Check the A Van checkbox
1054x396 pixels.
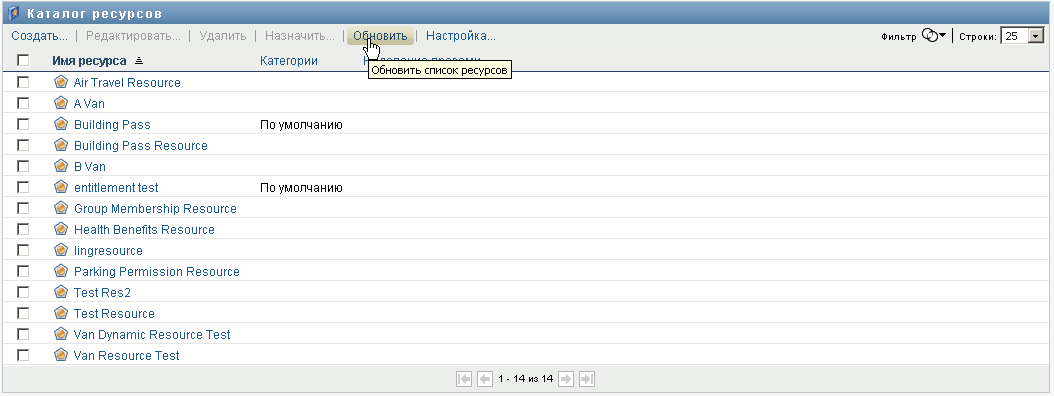pyautogui.click(x=24, y=103)
